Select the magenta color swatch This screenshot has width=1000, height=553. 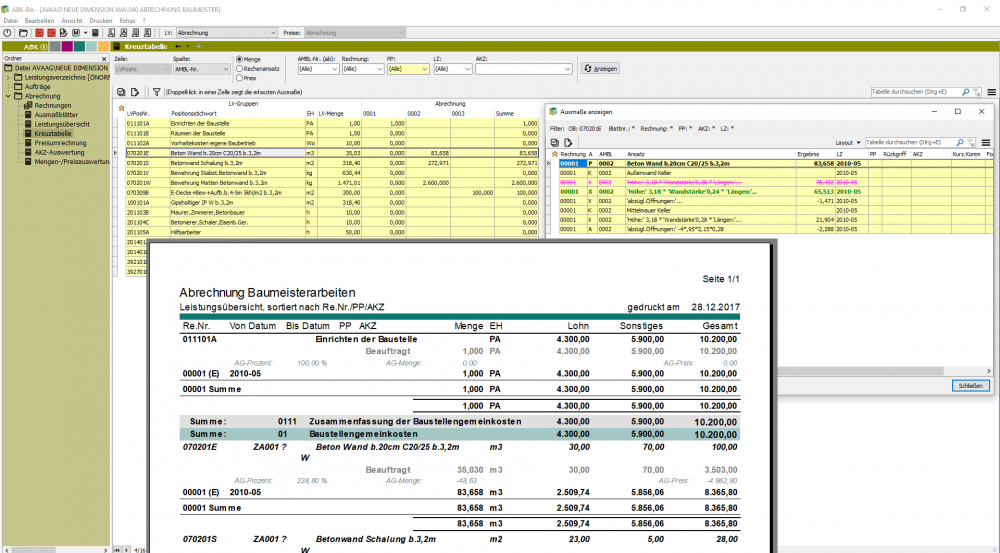point(67,47)
